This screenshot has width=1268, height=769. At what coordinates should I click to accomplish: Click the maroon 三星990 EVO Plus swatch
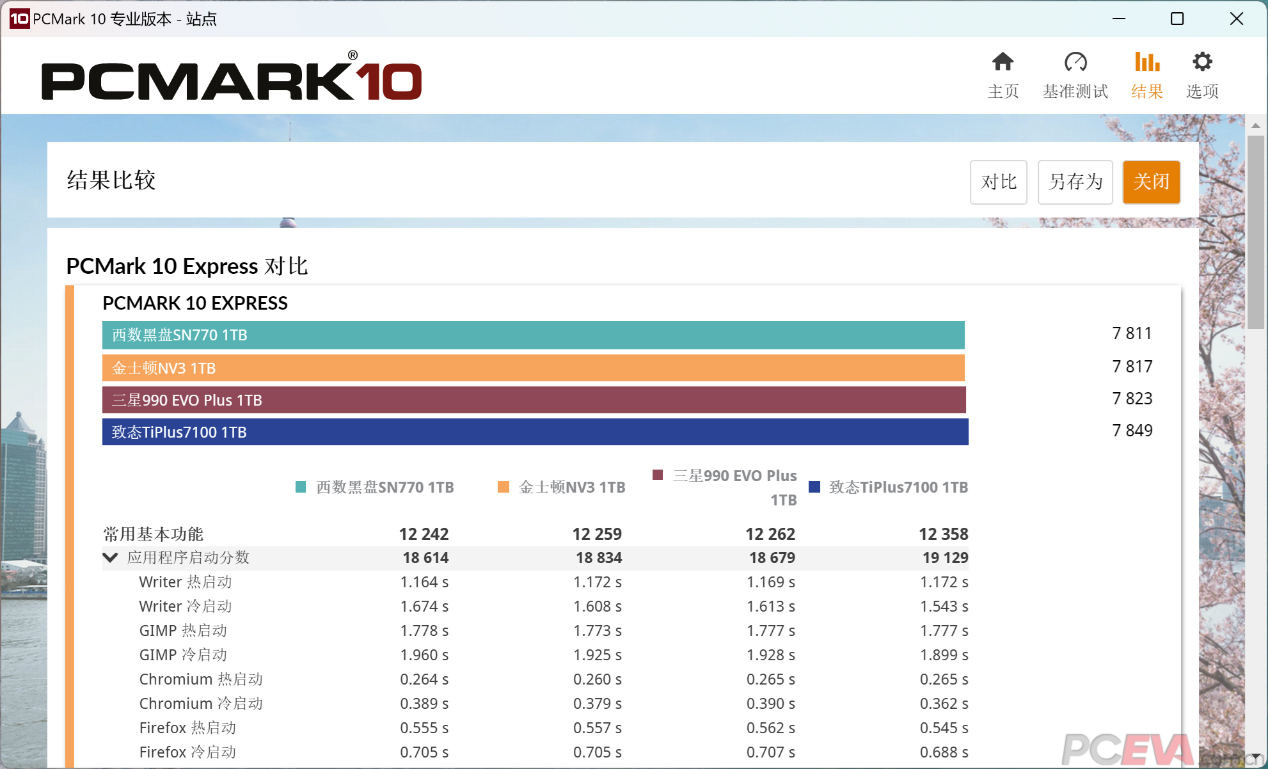(658, 475)
